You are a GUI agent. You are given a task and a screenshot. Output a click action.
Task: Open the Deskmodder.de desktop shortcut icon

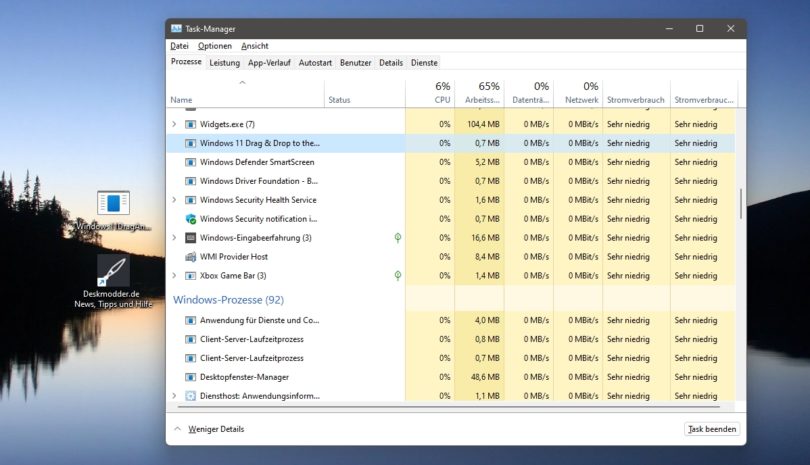point(113,272)
